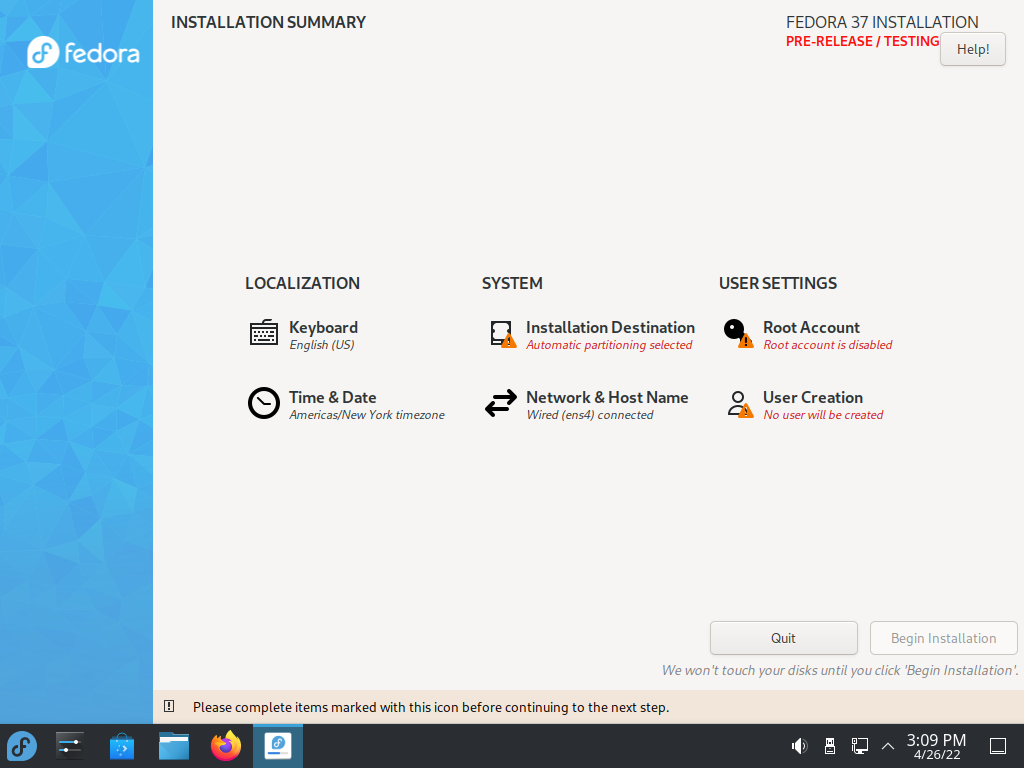Image resolution: width=1024 pixels, height=768 pixels.
Task: Expand hidden system tray icons arrow
Action: point(888,746)
